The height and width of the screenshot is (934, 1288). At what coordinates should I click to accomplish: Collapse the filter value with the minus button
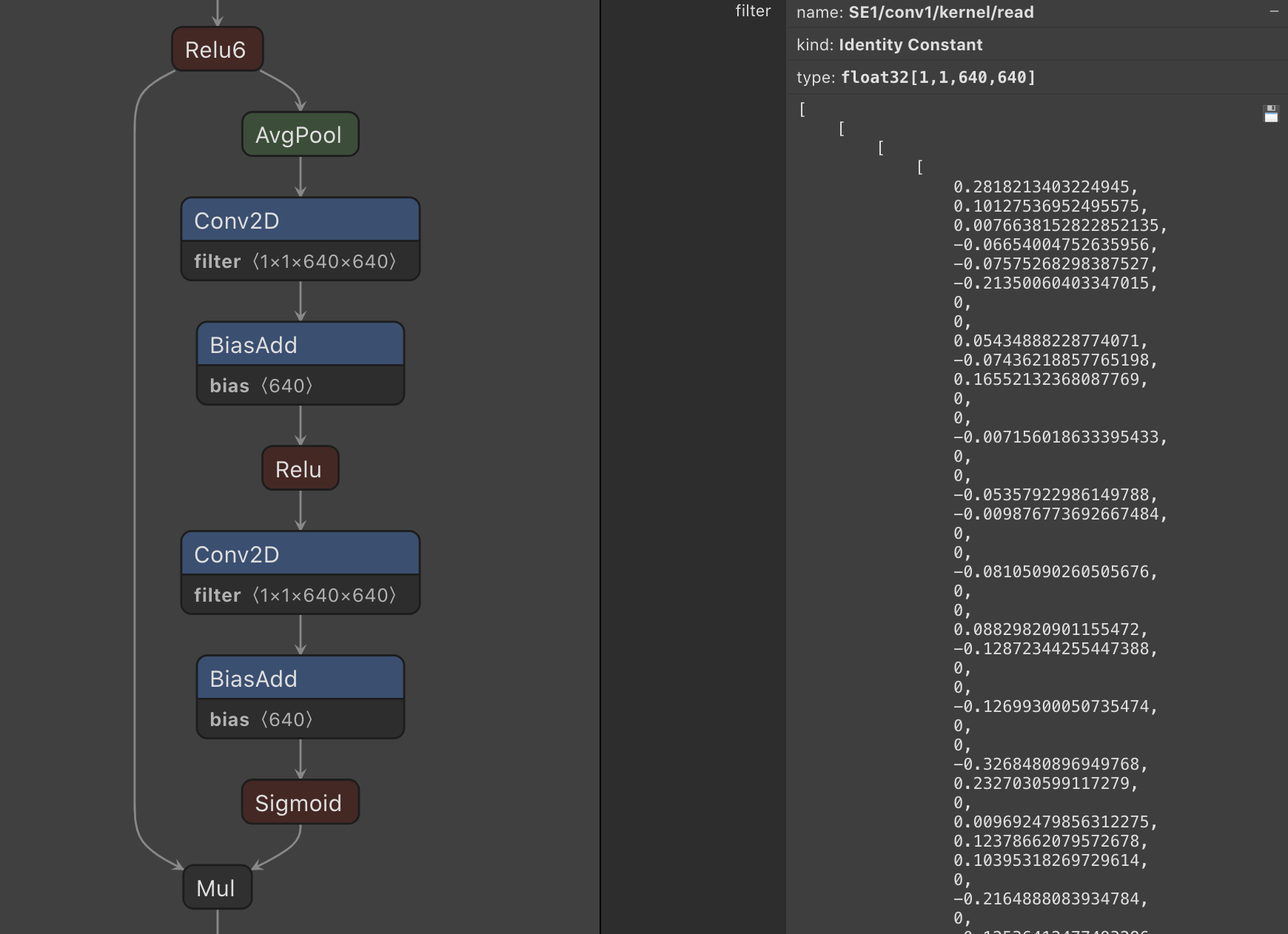pos(1274,12)
